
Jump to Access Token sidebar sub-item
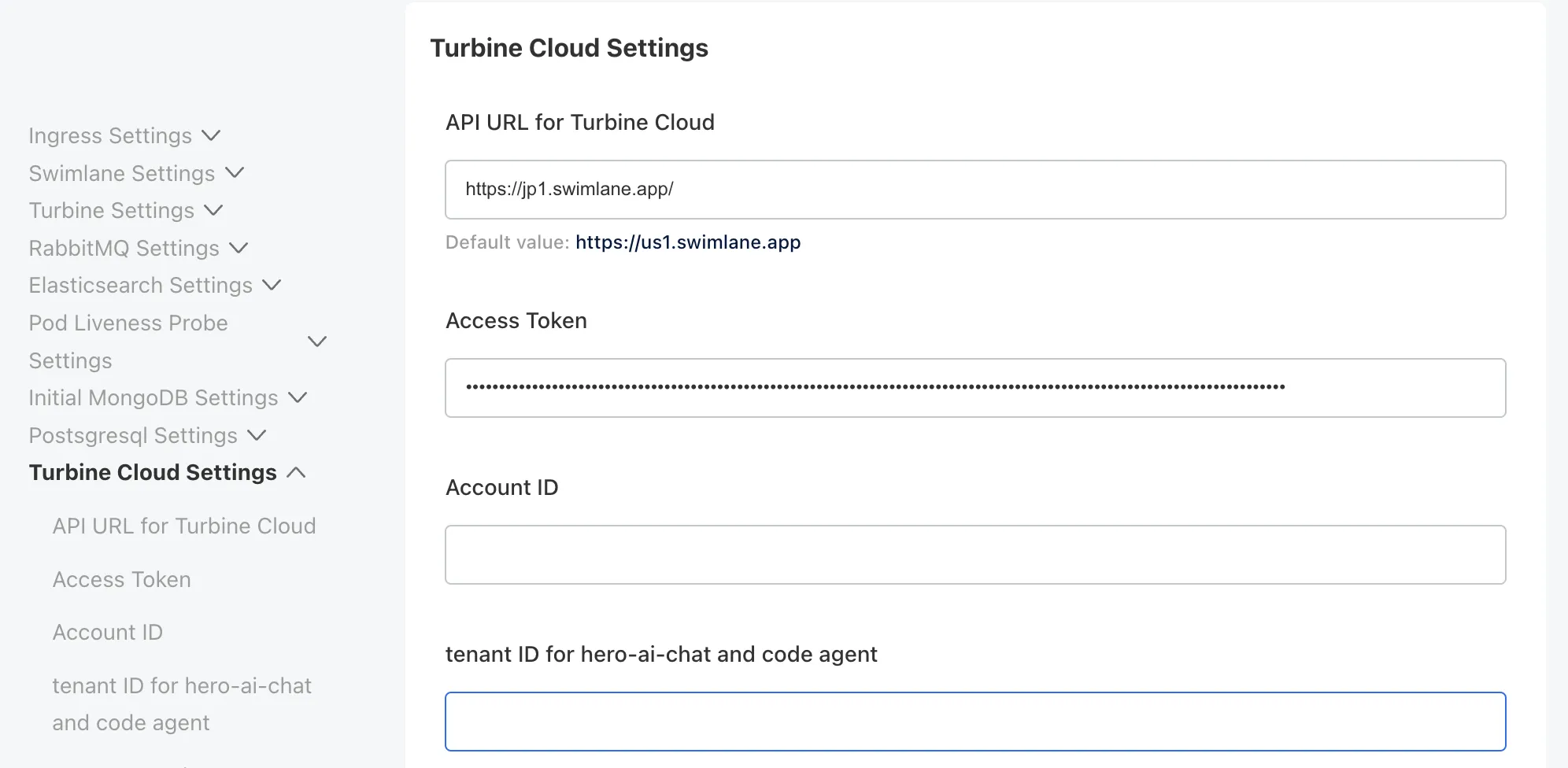pyautogui.click(x=122, y=579)
